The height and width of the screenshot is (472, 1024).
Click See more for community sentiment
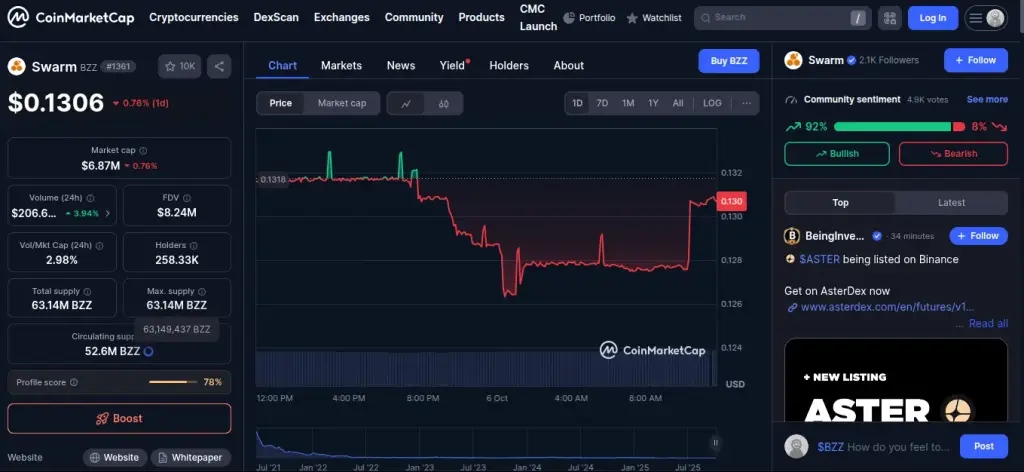point(987,99)
